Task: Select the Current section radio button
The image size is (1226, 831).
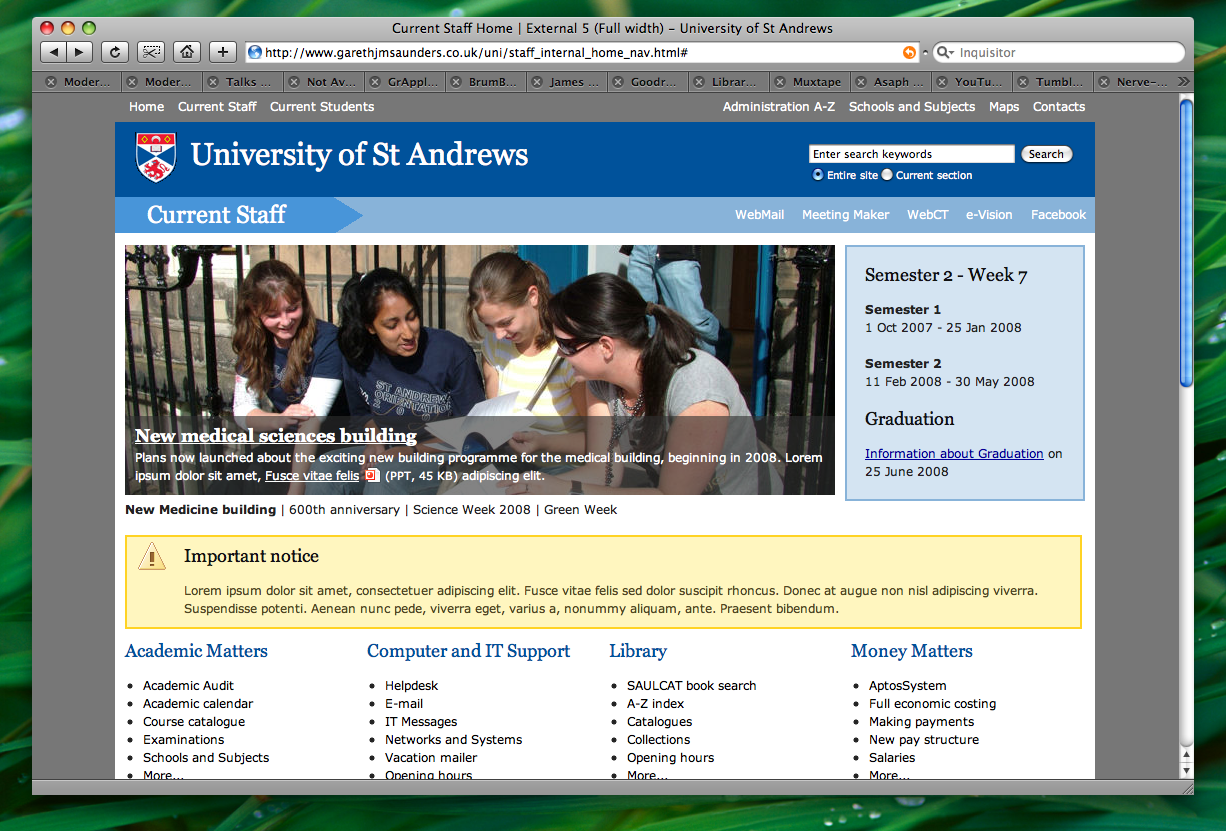Action: (x=887, y=175)
